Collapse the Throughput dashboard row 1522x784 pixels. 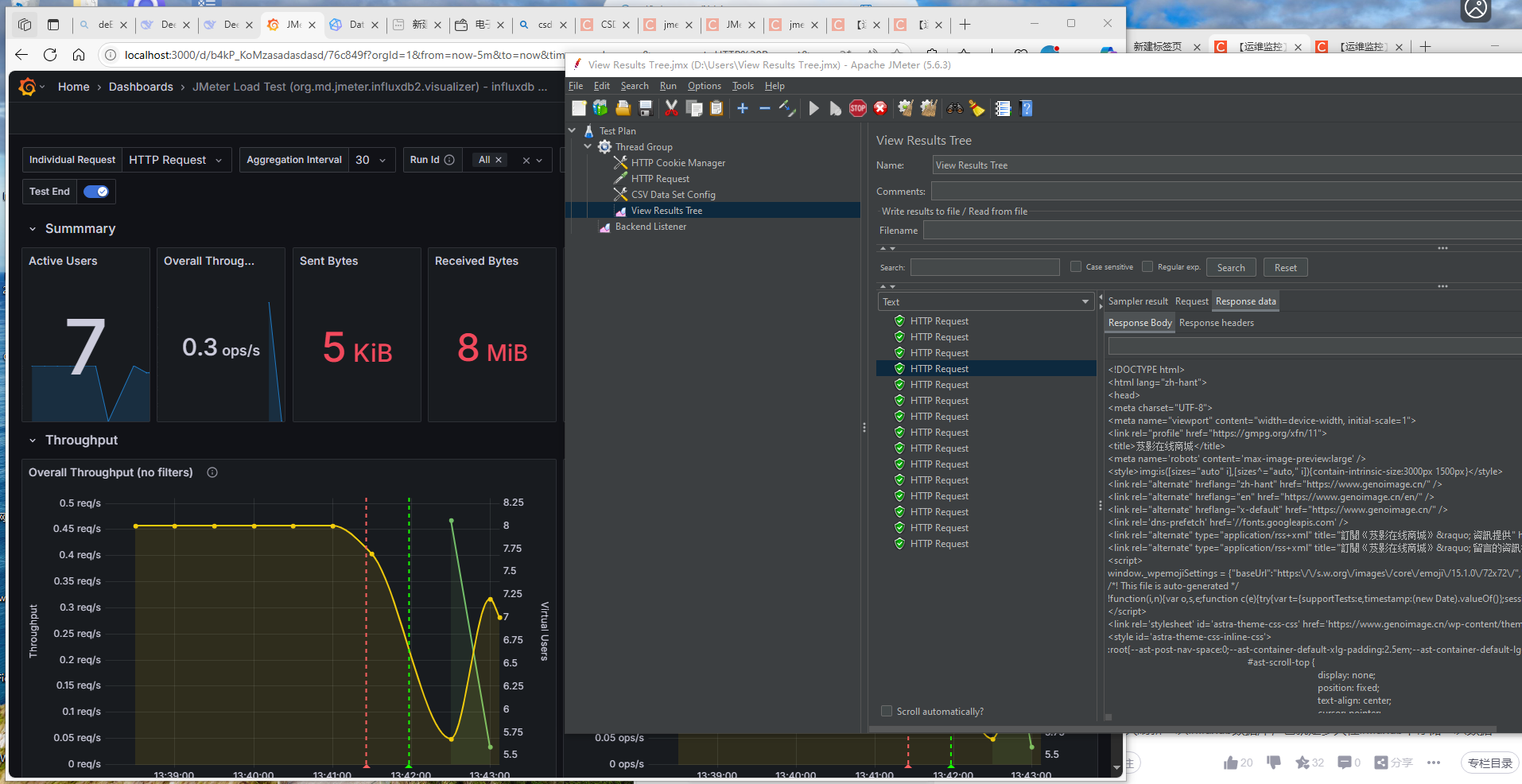tap(33, 441)
